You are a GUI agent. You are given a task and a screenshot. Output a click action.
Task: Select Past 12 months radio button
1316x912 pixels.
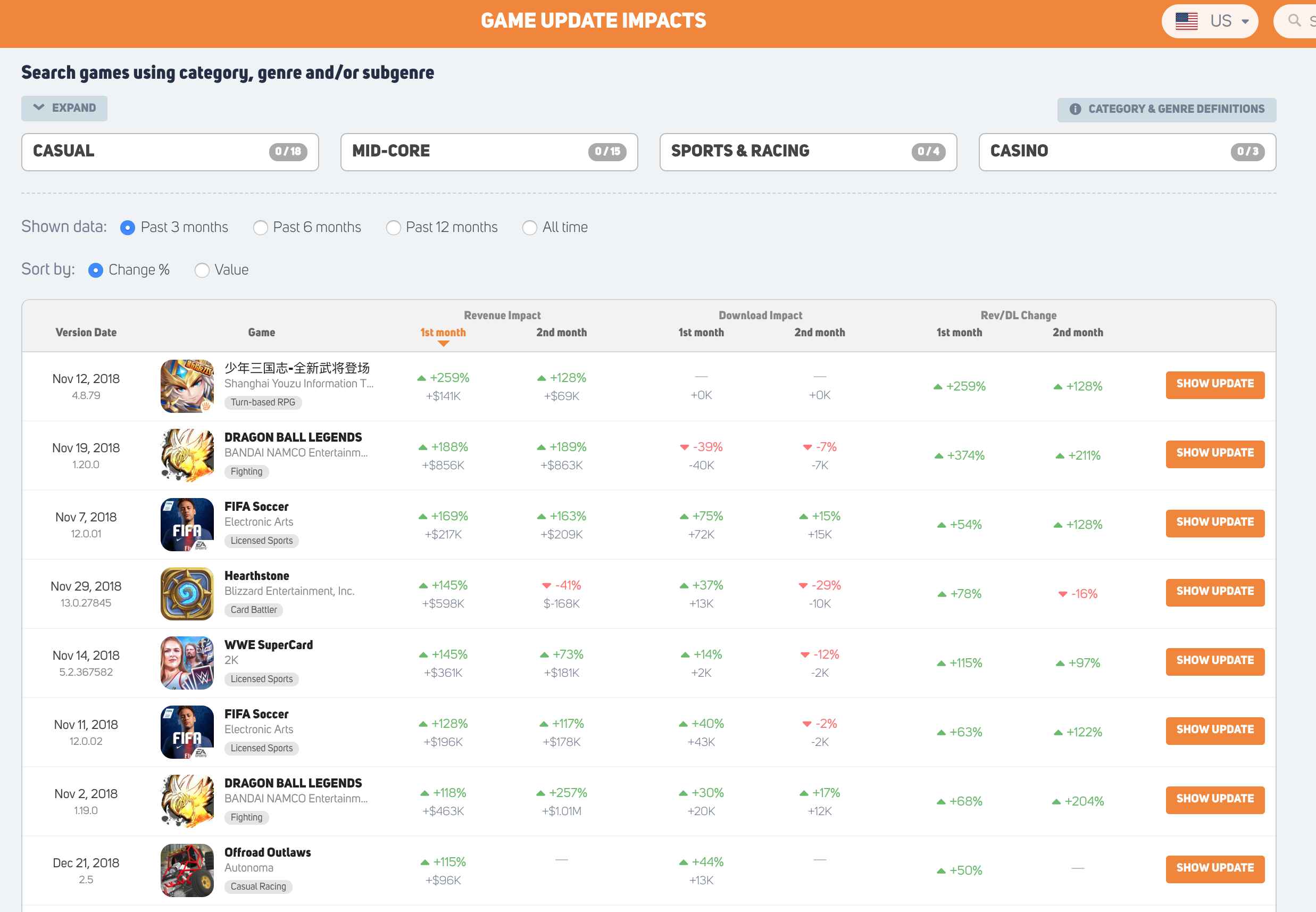393,228
